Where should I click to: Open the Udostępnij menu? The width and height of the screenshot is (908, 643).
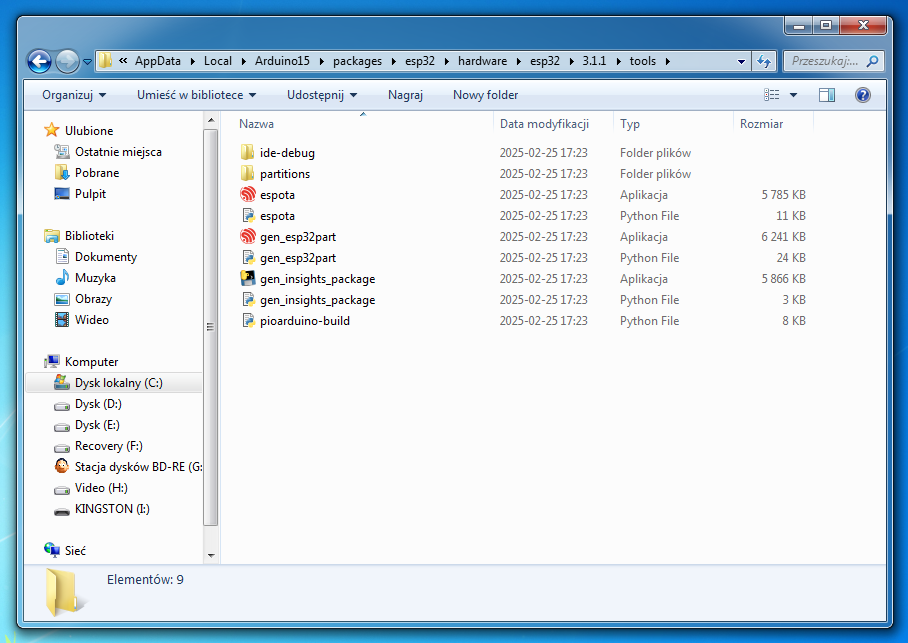point(322,95)
